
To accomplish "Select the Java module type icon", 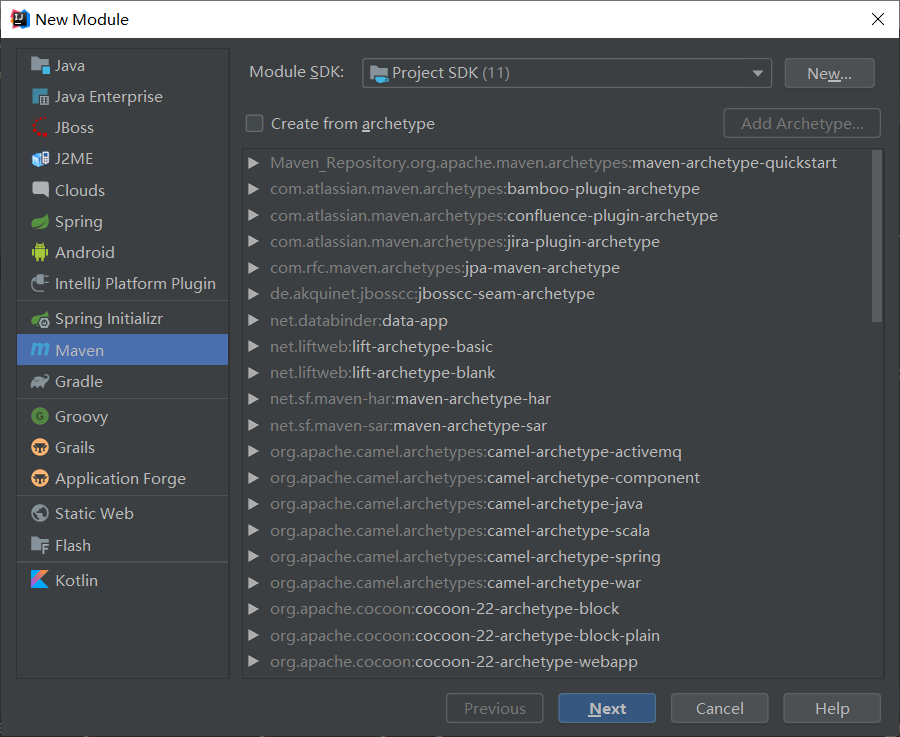I will coord(40,65).
